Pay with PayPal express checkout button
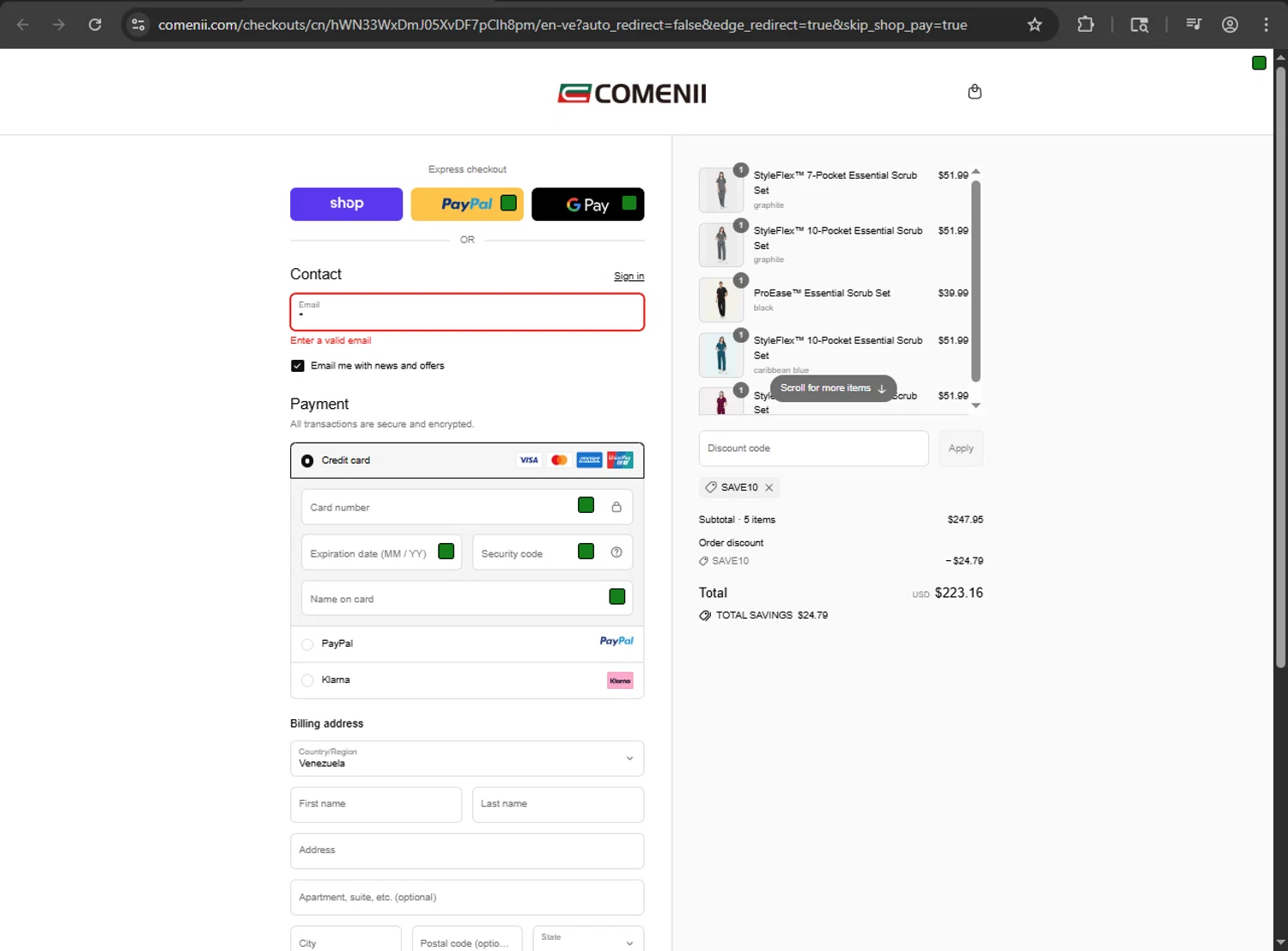Image resolution: width=1288 pixels, height=951 pixels. tap(467, 204)
